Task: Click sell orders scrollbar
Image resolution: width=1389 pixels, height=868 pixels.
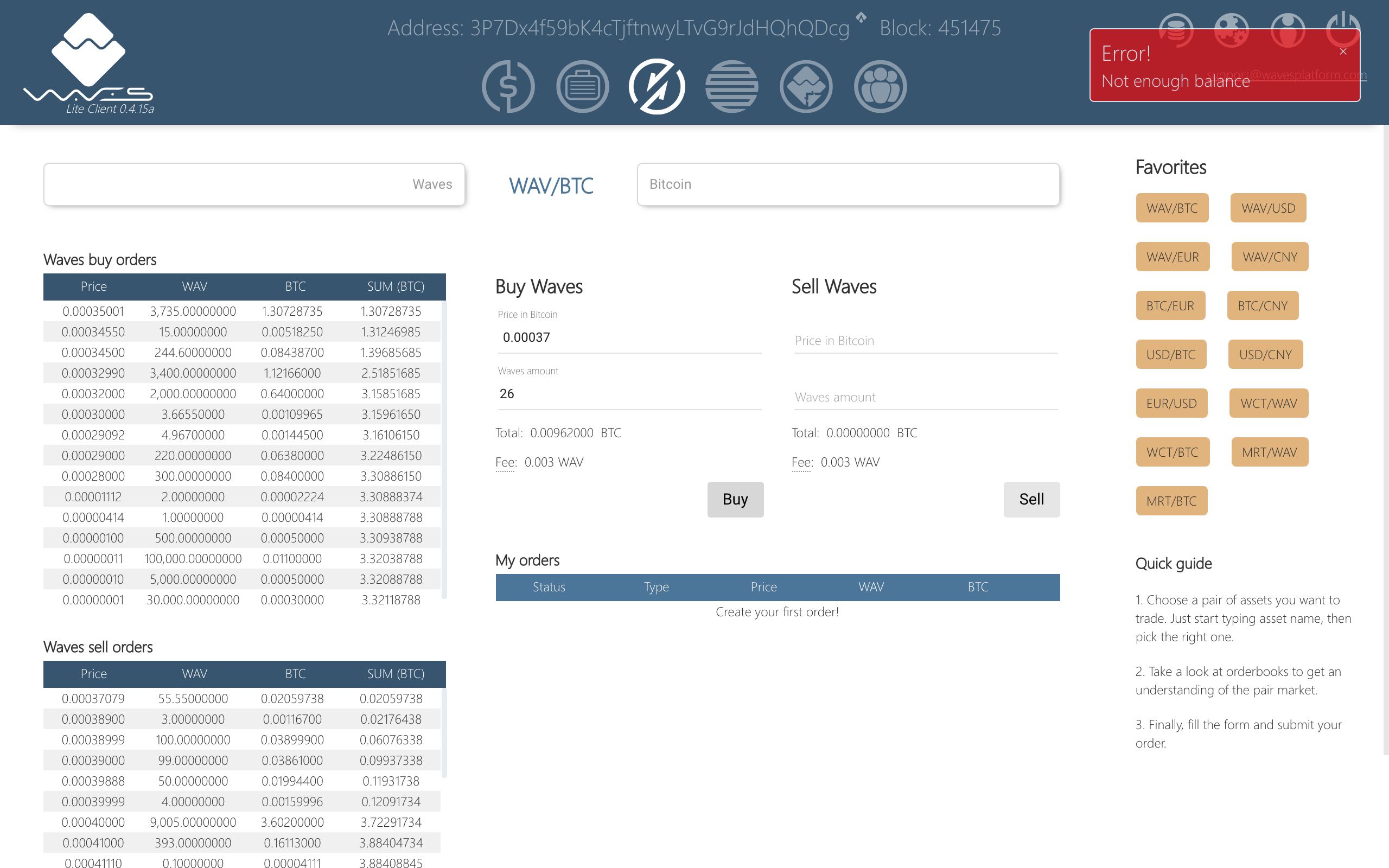Action: click(x=444, y=733)
